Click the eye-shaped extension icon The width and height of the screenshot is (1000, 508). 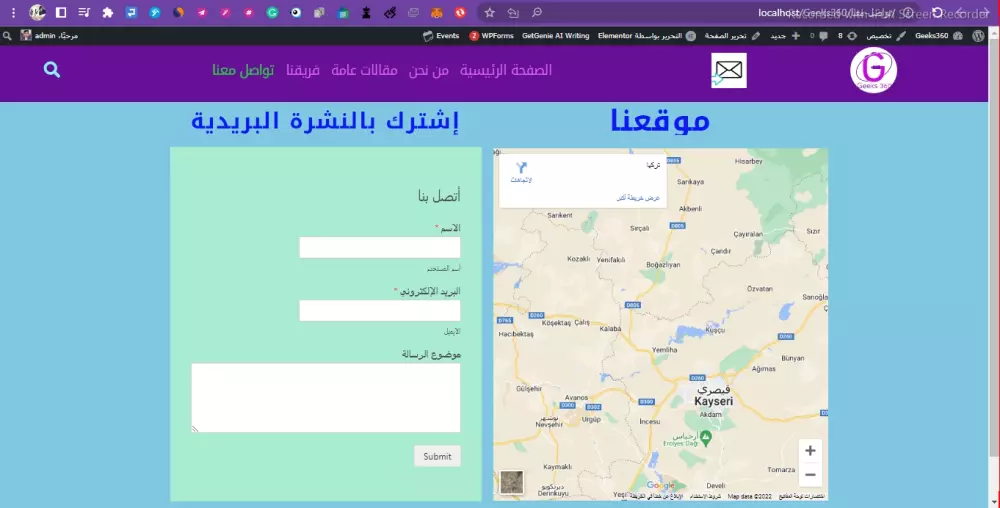(x=296, y=12)
